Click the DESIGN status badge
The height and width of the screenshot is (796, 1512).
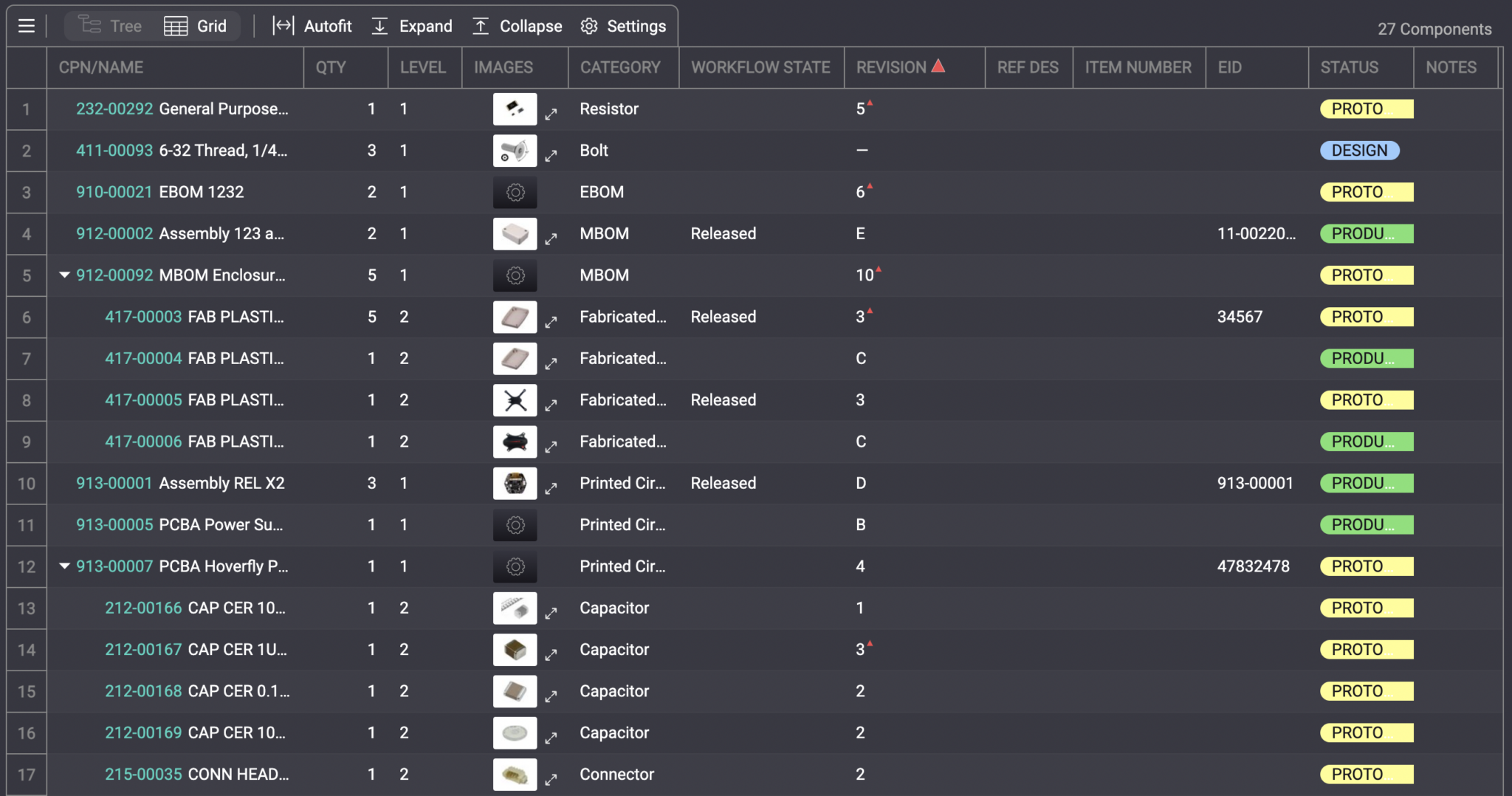[1359, 151]
